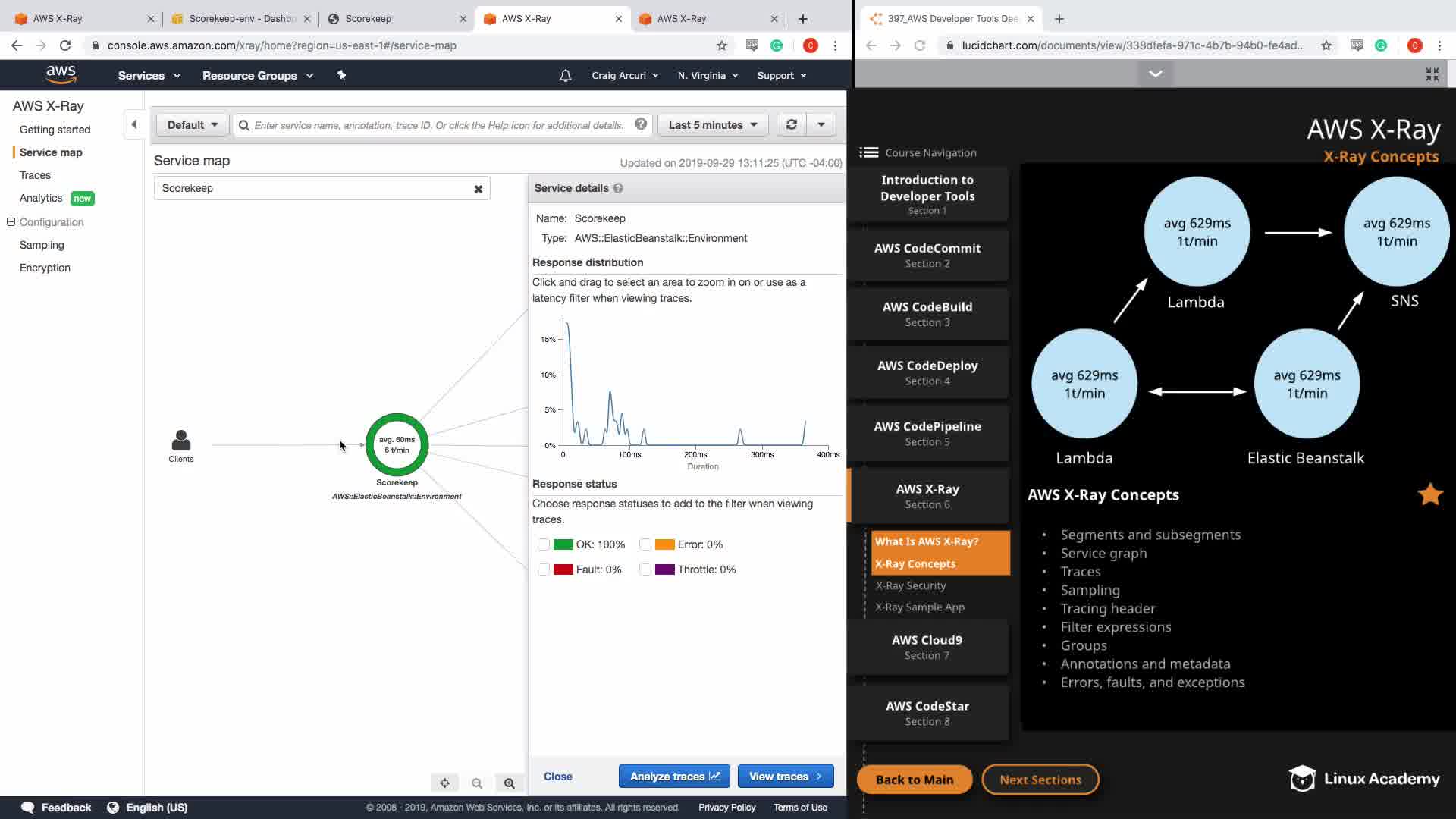Clear the Scorekeep filter with X icon
Viewport: 1456px width, 819px height.
(x=479, y=189)
